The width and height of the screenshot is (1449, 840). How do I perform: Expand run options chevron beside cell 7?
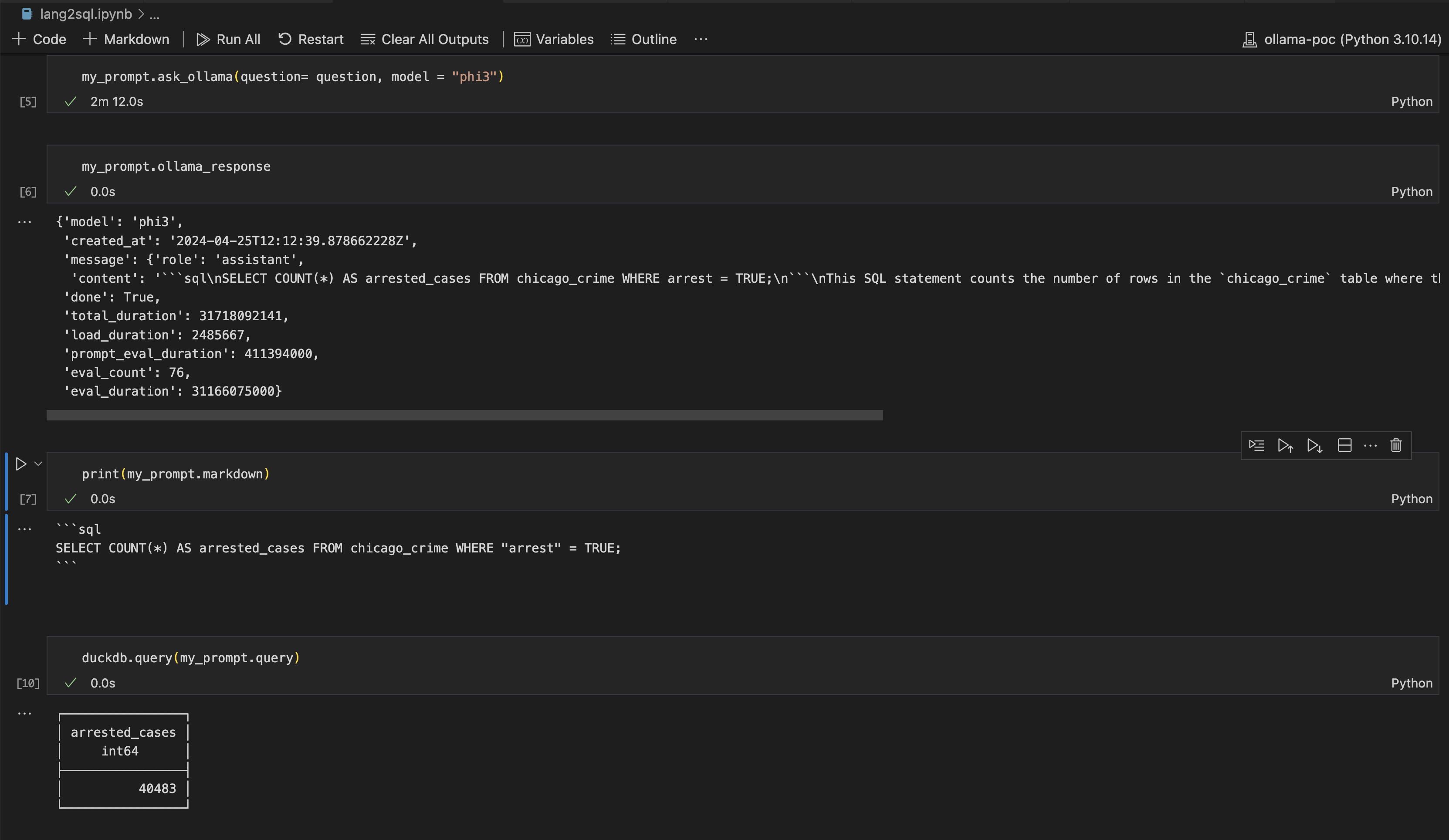pos(38,464)
